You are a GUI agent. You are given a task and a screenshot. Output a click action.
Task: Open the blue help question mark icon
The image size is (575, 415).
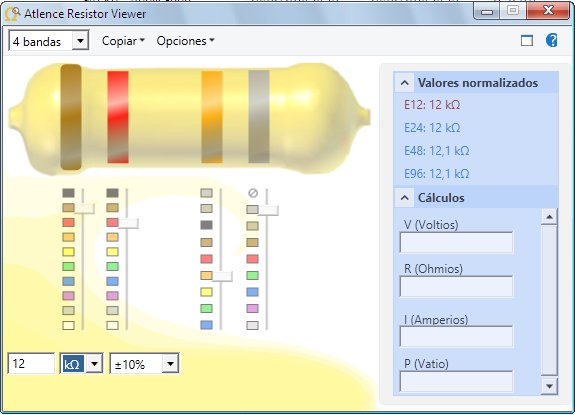click(551, 40)
